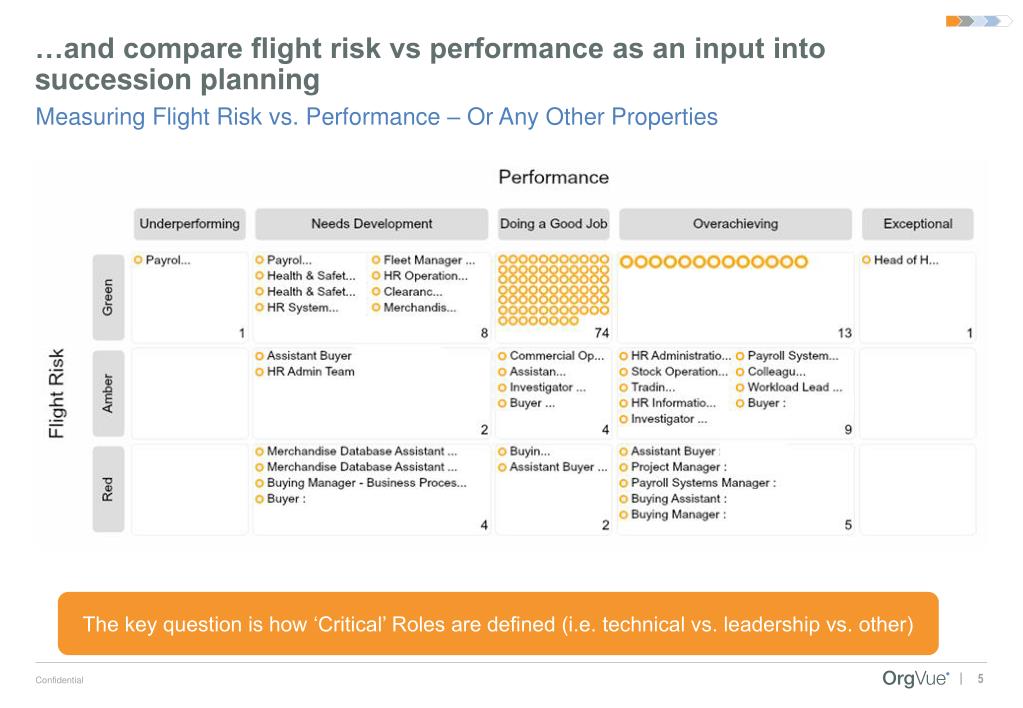This screenshot has height=708, width=1023.
Task: Select the Overachieving column header
Action: (x=735, y=224)
